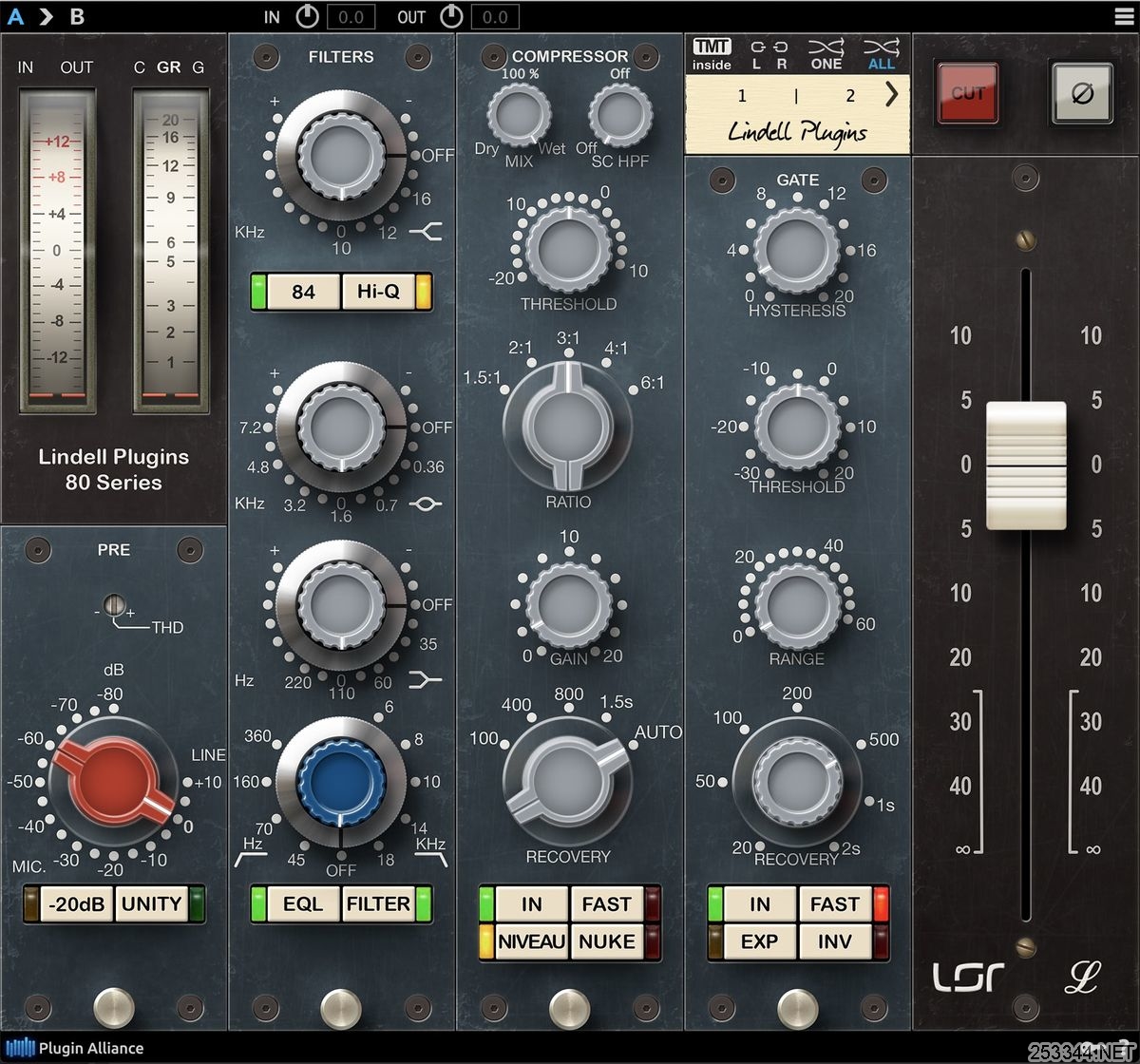The height and width of the screenshot is (1064, 1140).
Task: Click the IN gain value field
Action: 351,16
